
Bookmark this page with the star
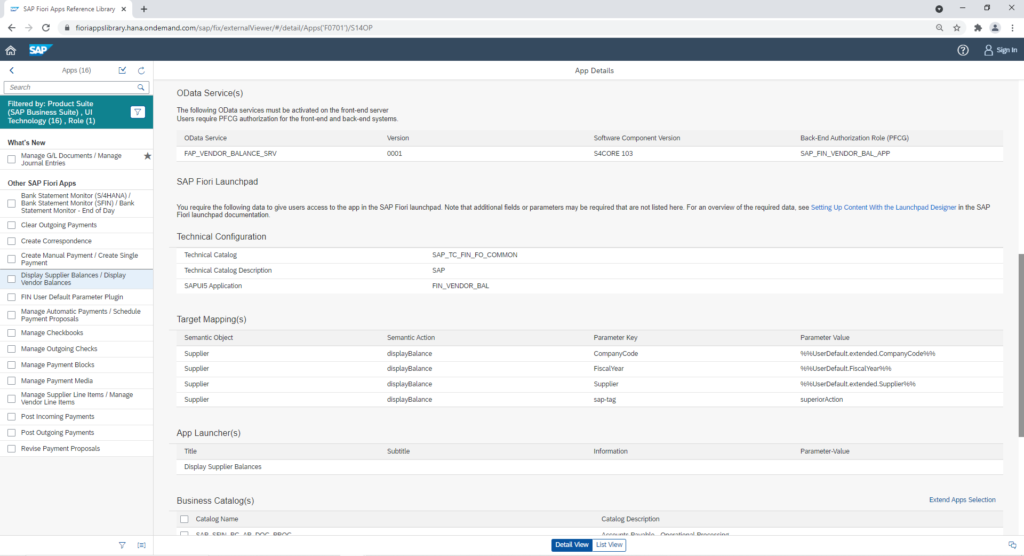click(957, 28)
